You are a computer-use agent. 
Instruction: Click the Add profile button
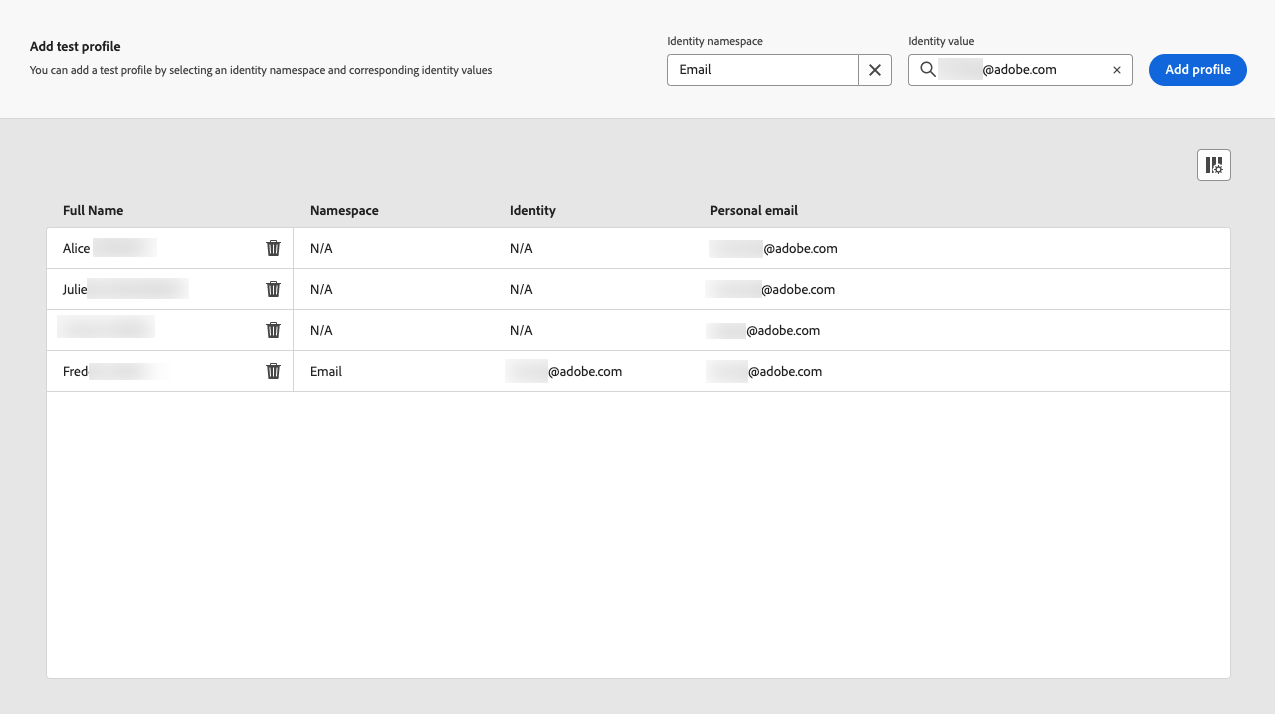(1198, 70)
